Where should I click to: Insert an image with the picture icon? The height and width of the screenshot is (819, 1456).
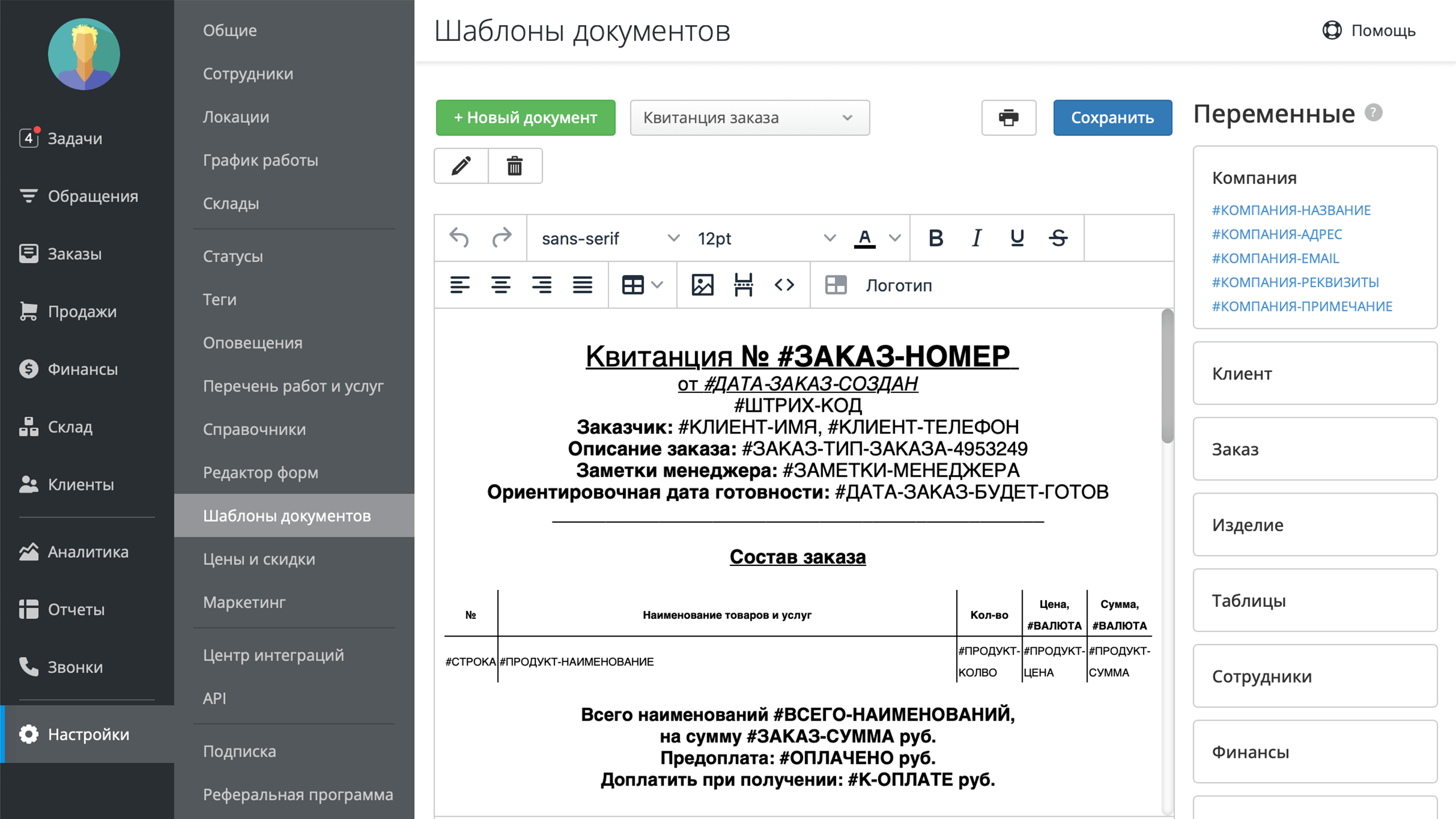pyautogui.click(x=702, y=285)
